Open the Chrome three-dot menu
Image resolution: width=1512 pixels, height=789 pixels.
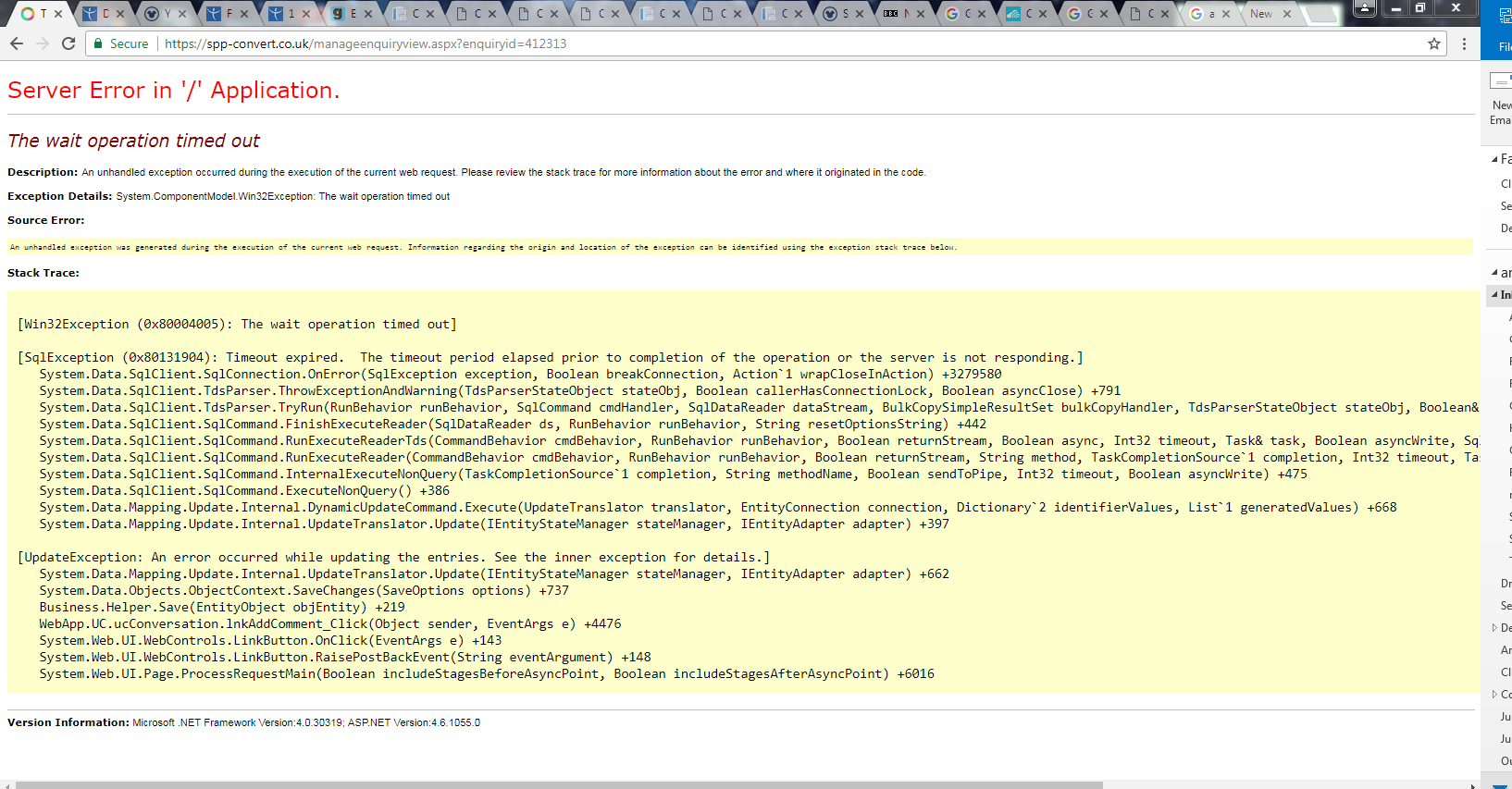(x=1464, y=43)
